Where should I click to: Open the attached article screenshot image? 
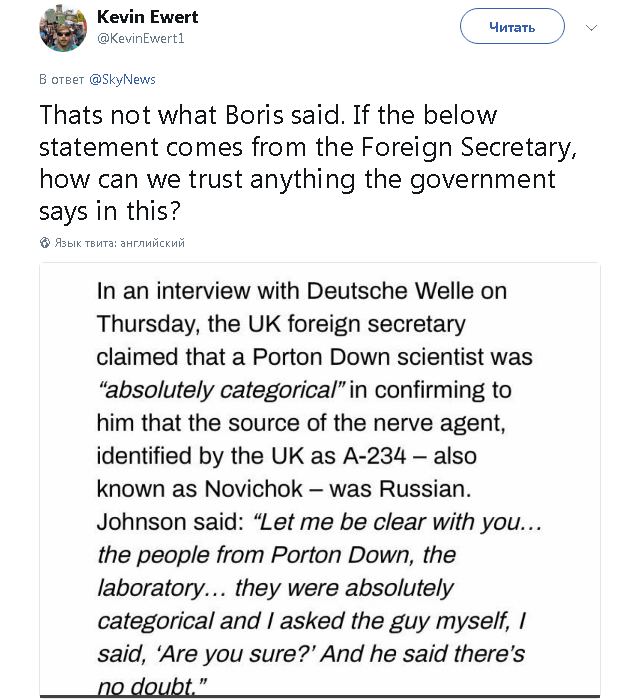tap(319, 480)
